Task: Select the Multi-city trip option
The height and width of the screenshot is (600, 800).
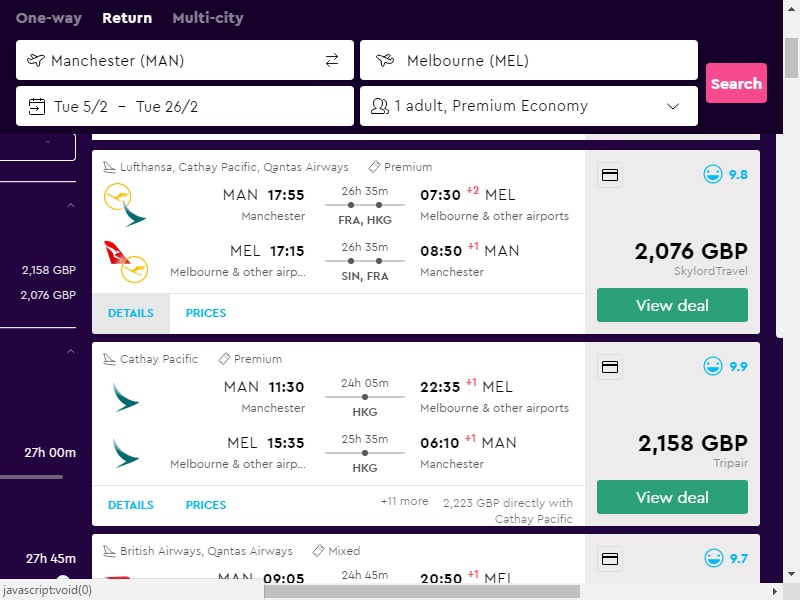Action: [x=207, y=18]
